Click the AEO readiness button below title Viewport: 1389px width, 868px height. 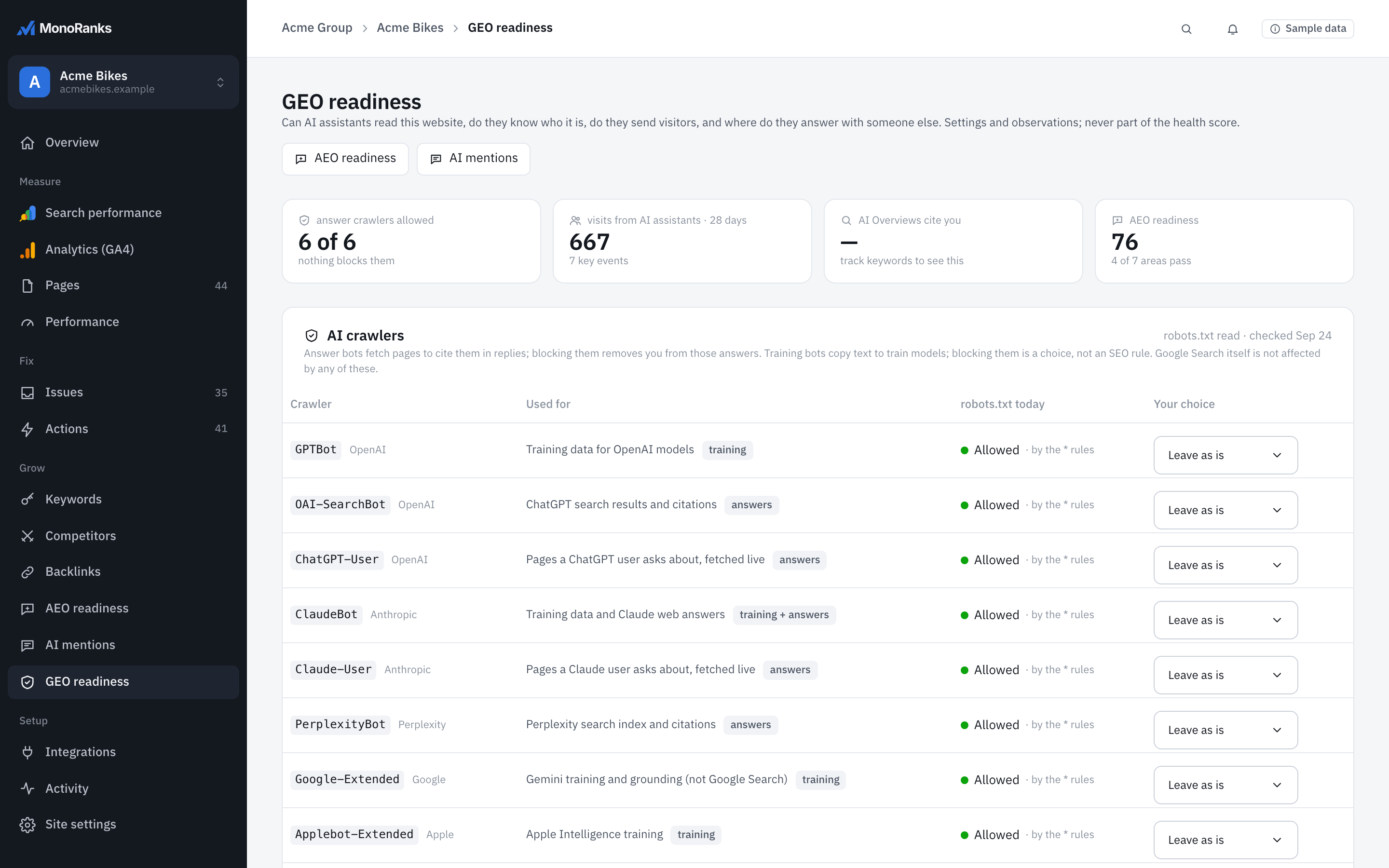[345, 159]
